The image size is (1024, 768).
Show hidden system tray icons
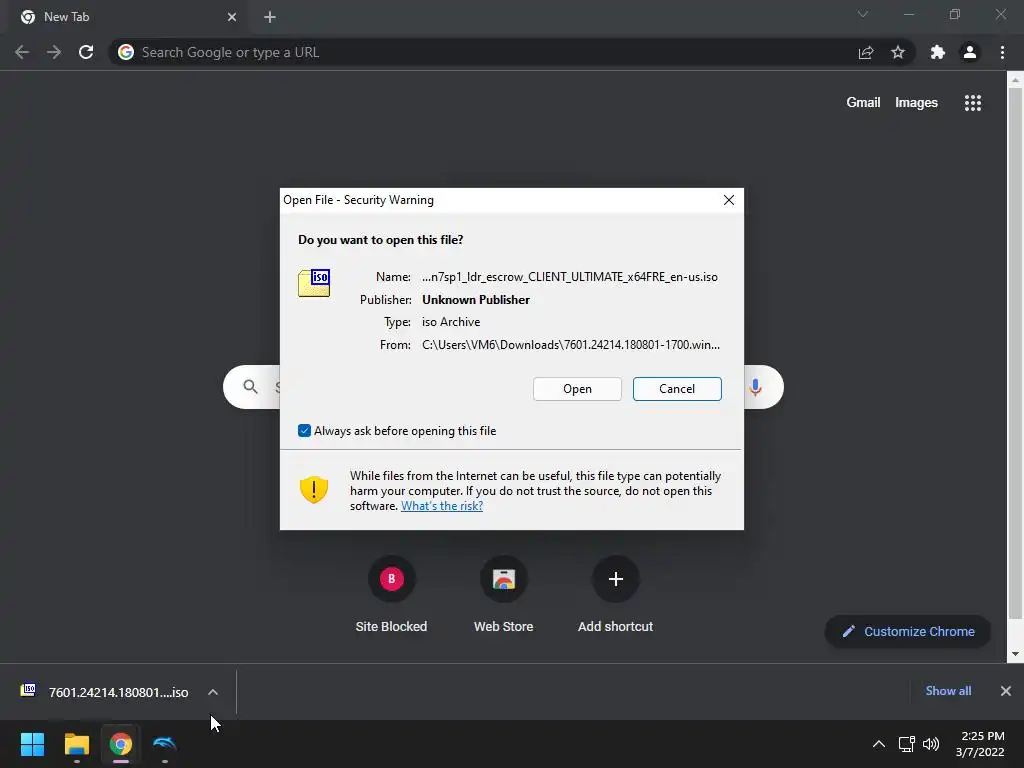click(879, 744)
